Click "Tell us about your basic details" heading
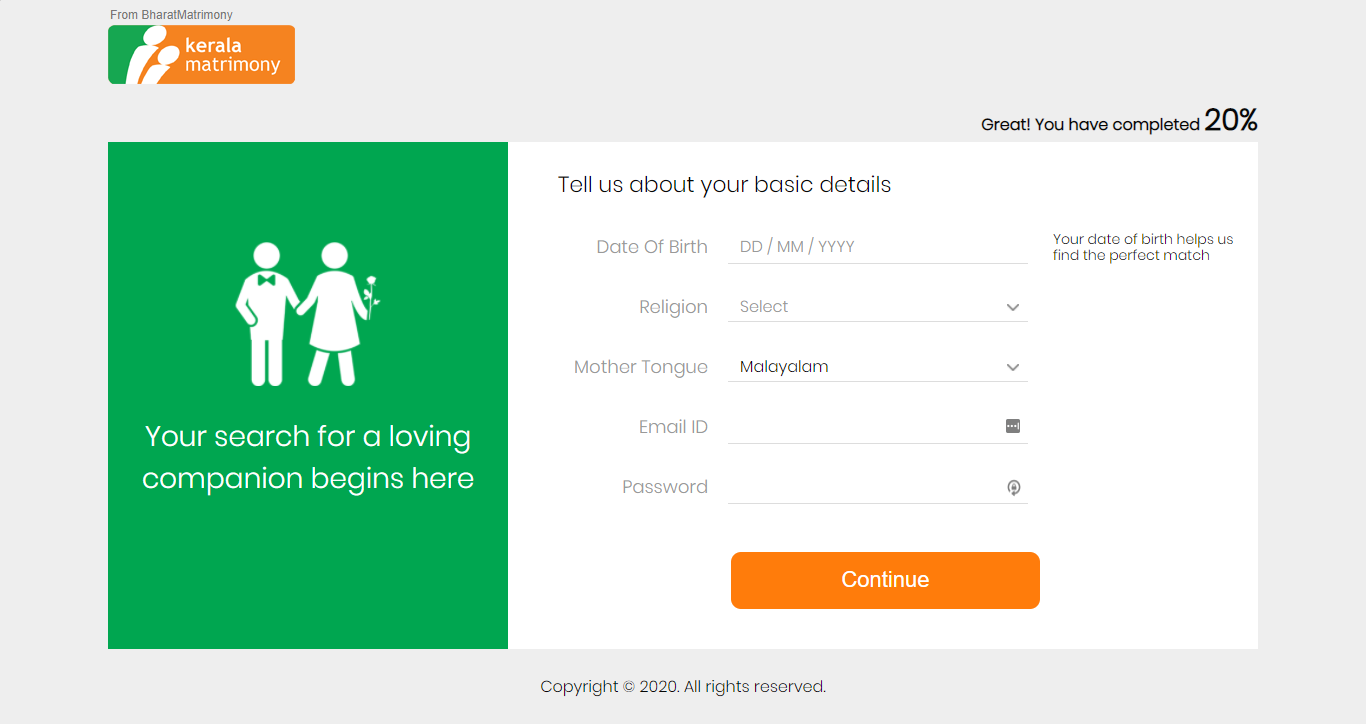This screenshot has width=1366, height=724. [724, 185]
